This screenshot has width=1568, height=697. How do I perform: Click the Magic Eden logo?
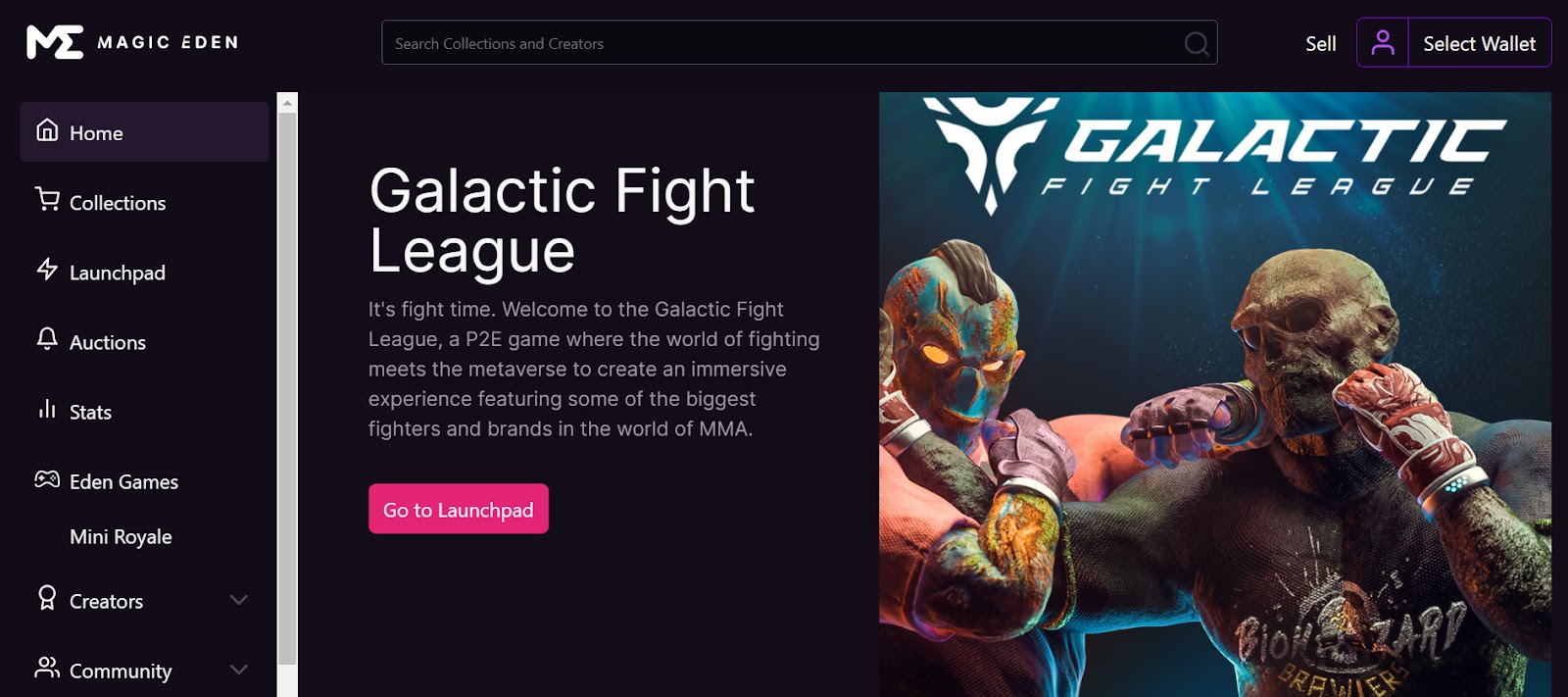[133, 42]
